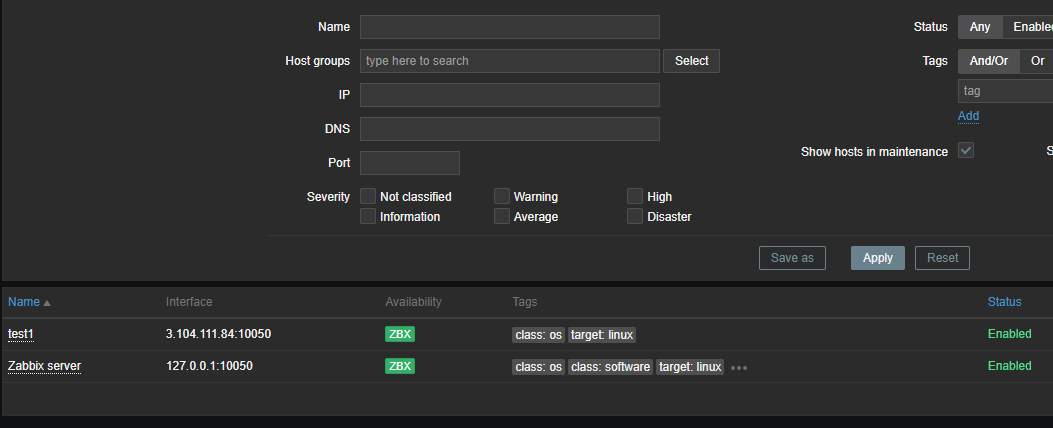Check the High severity checkbox
This screenshot has height=428, width=1053.
(x=635, y=196)
